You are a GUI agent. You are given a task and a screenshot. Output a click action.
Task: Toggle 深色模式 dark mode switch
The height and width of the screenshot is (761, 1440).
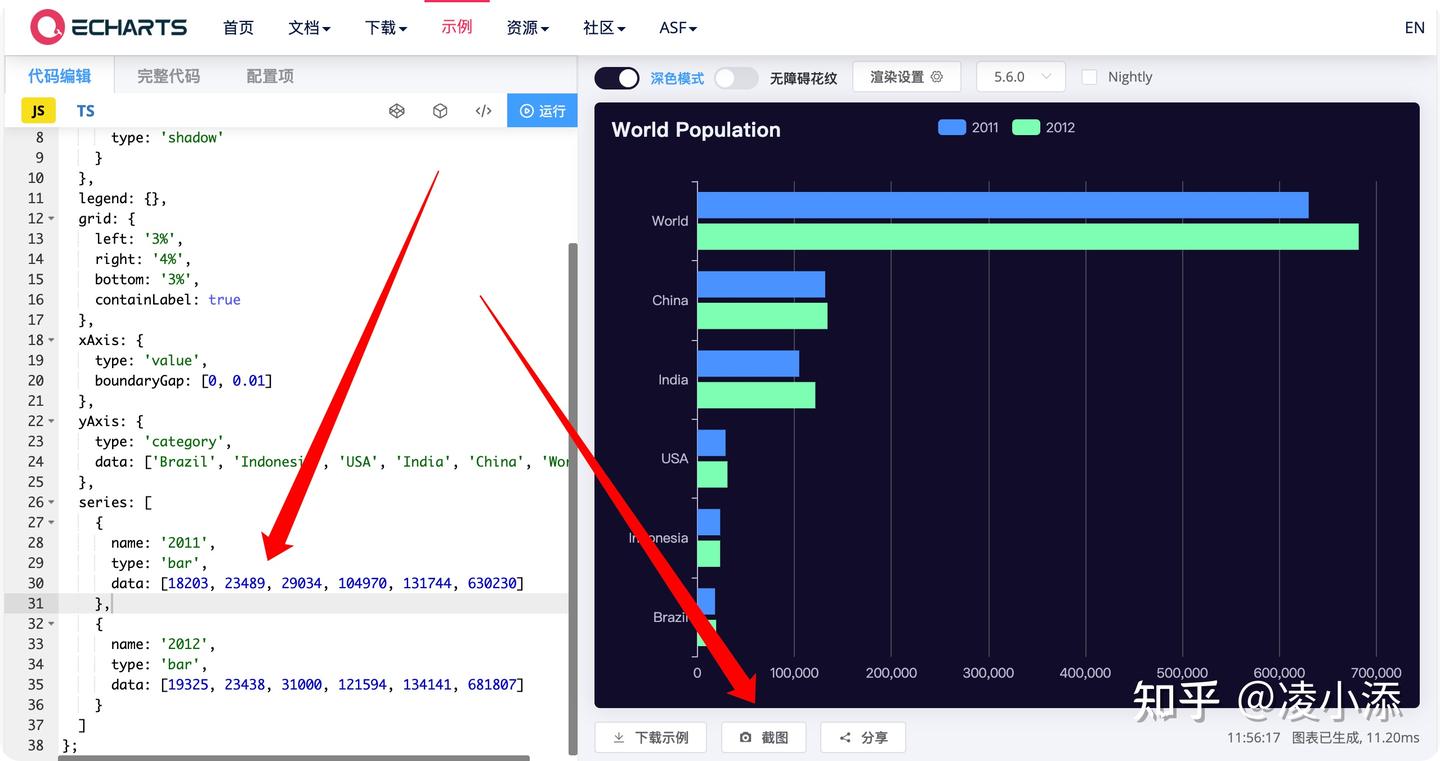(617, 77)
